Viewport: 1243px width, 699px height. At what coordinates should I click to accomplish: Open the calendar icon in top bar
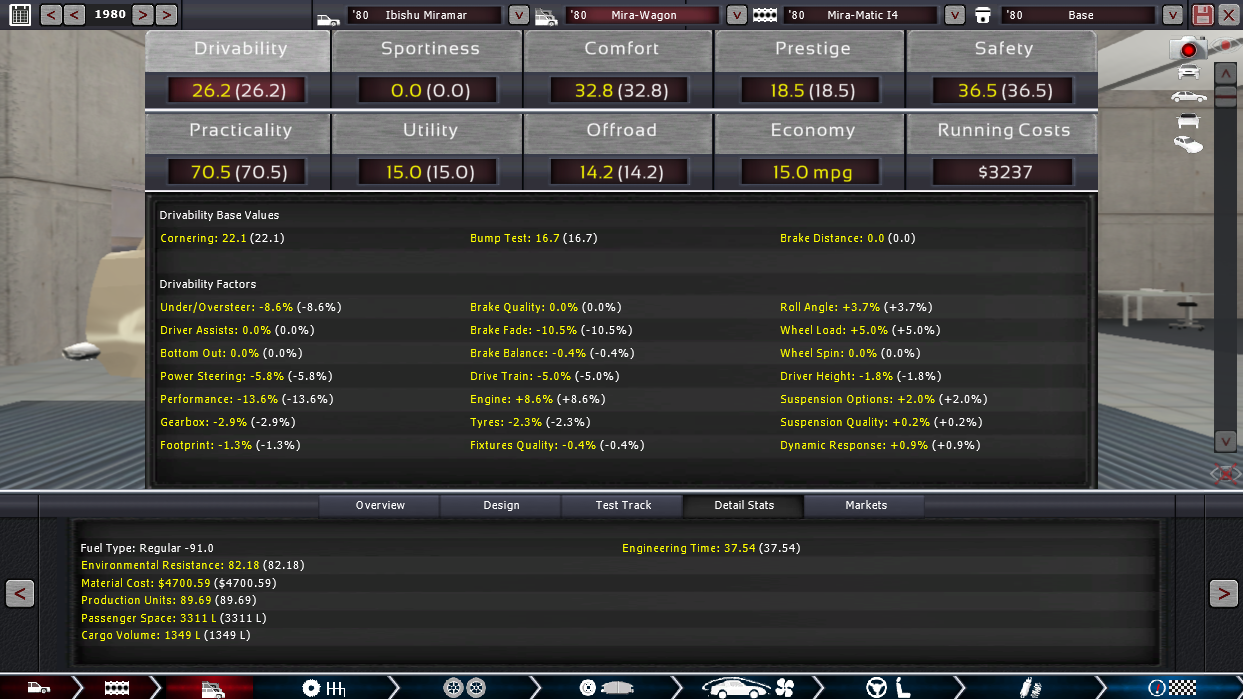coord(20,14)
